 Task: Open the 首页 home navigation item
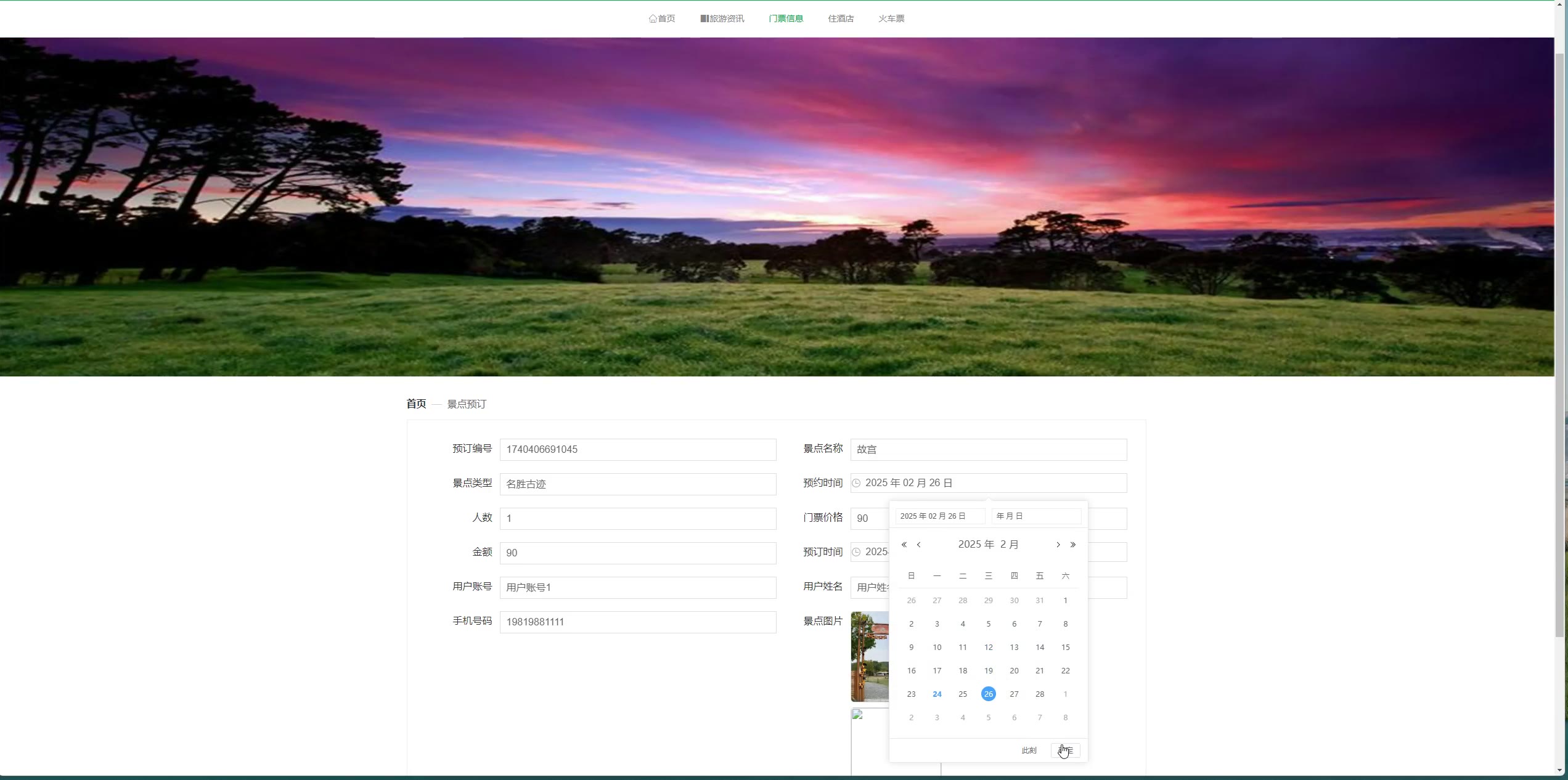click(661, 18)
